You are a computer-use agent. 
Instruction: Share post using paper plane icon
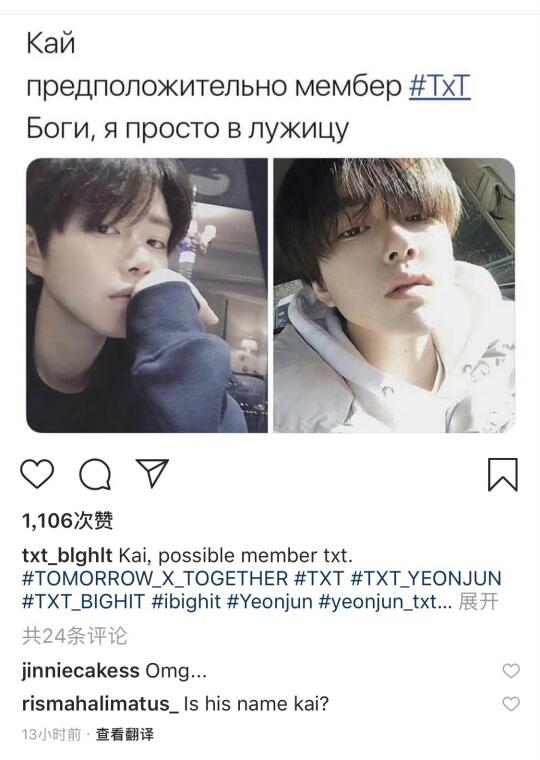152,472
